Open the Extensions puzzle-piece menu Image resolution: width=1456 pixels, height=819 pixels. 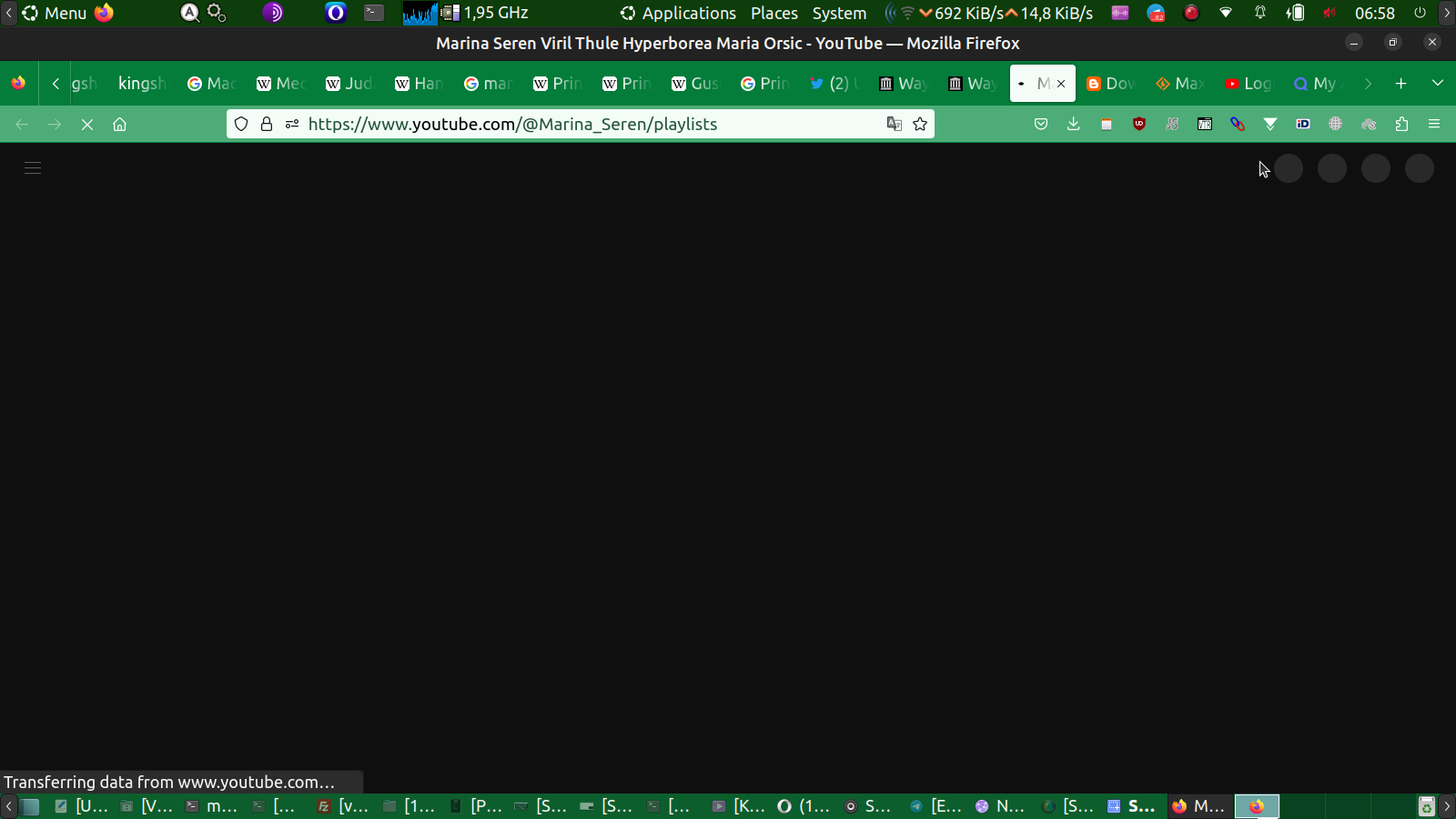1401,124
